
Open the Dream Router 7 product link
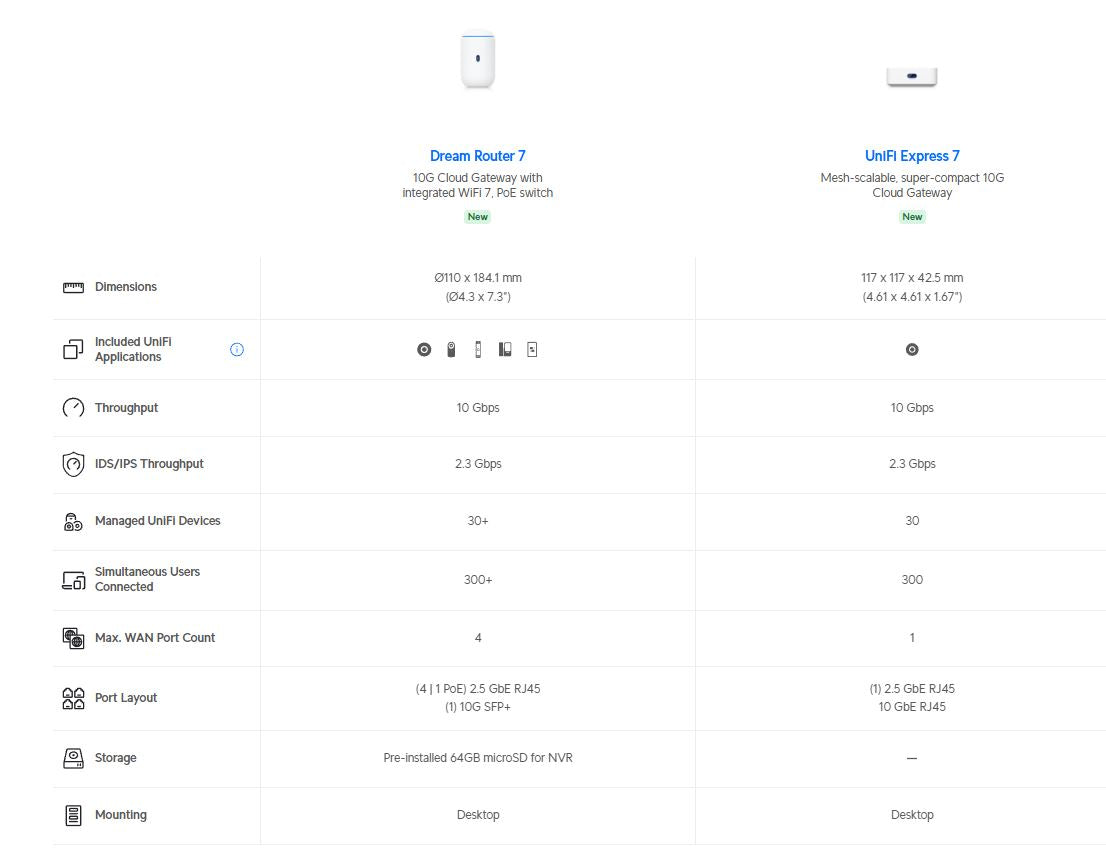point(478,156)
